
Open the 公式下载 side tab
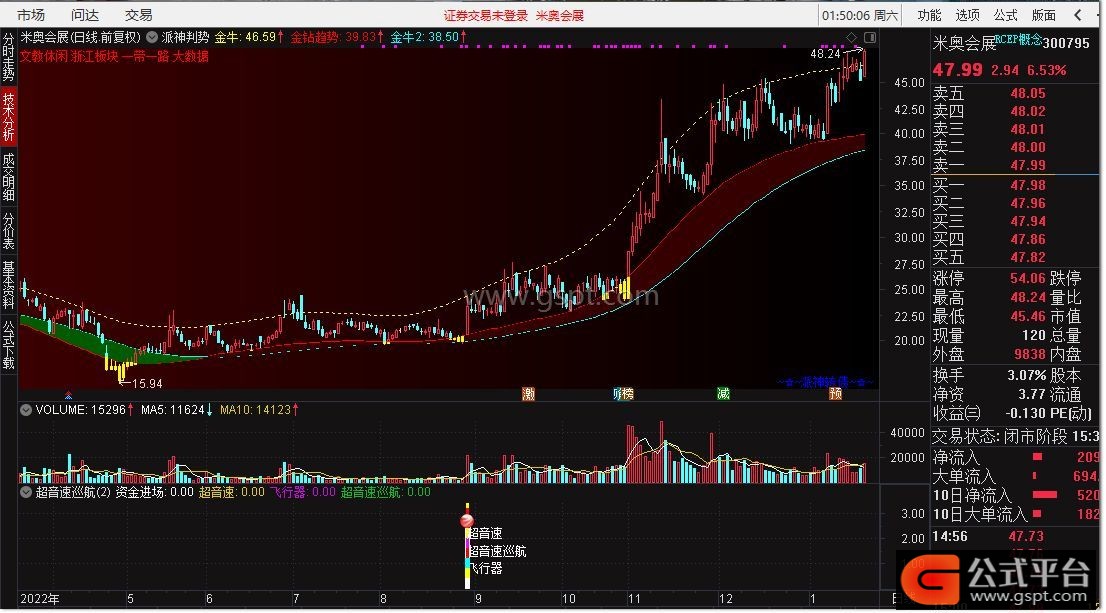8,345
